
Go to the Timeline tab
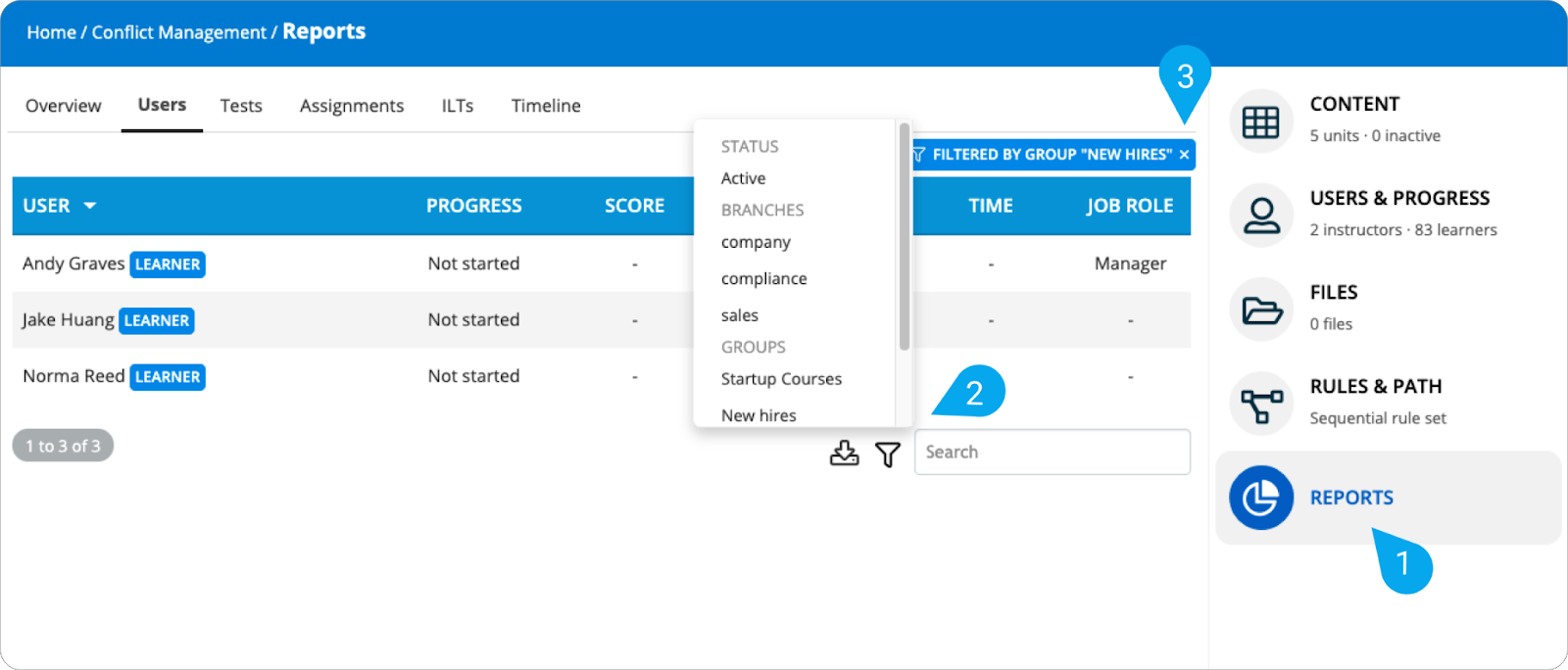tap(546, 106)
